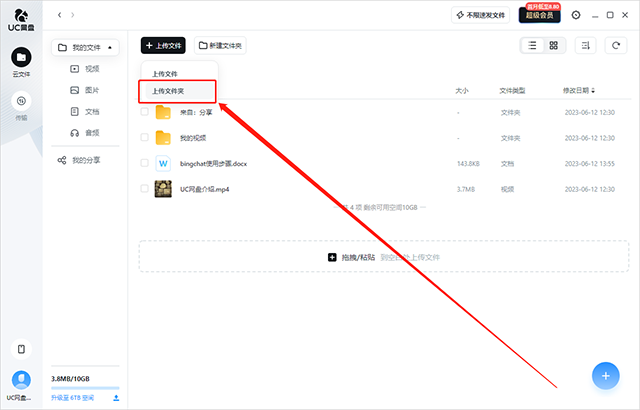Click the Word icon of bingchat file

point(163,164)
